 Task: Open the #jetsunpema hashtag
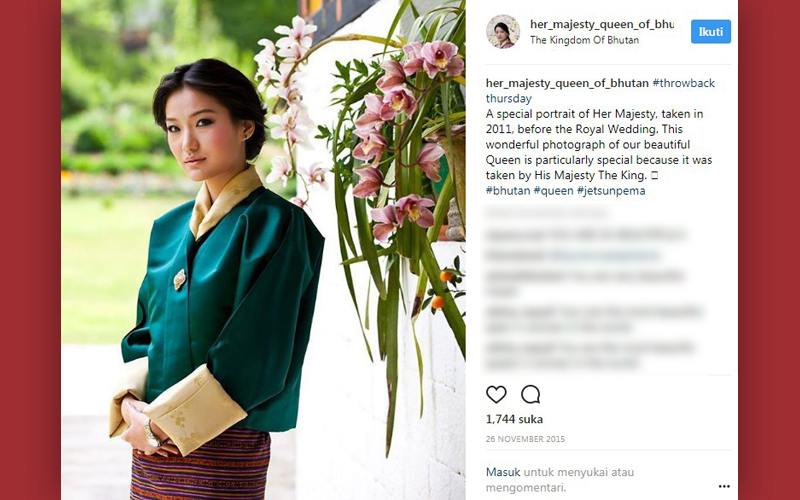pyautogui.click(x=611, y=191)
